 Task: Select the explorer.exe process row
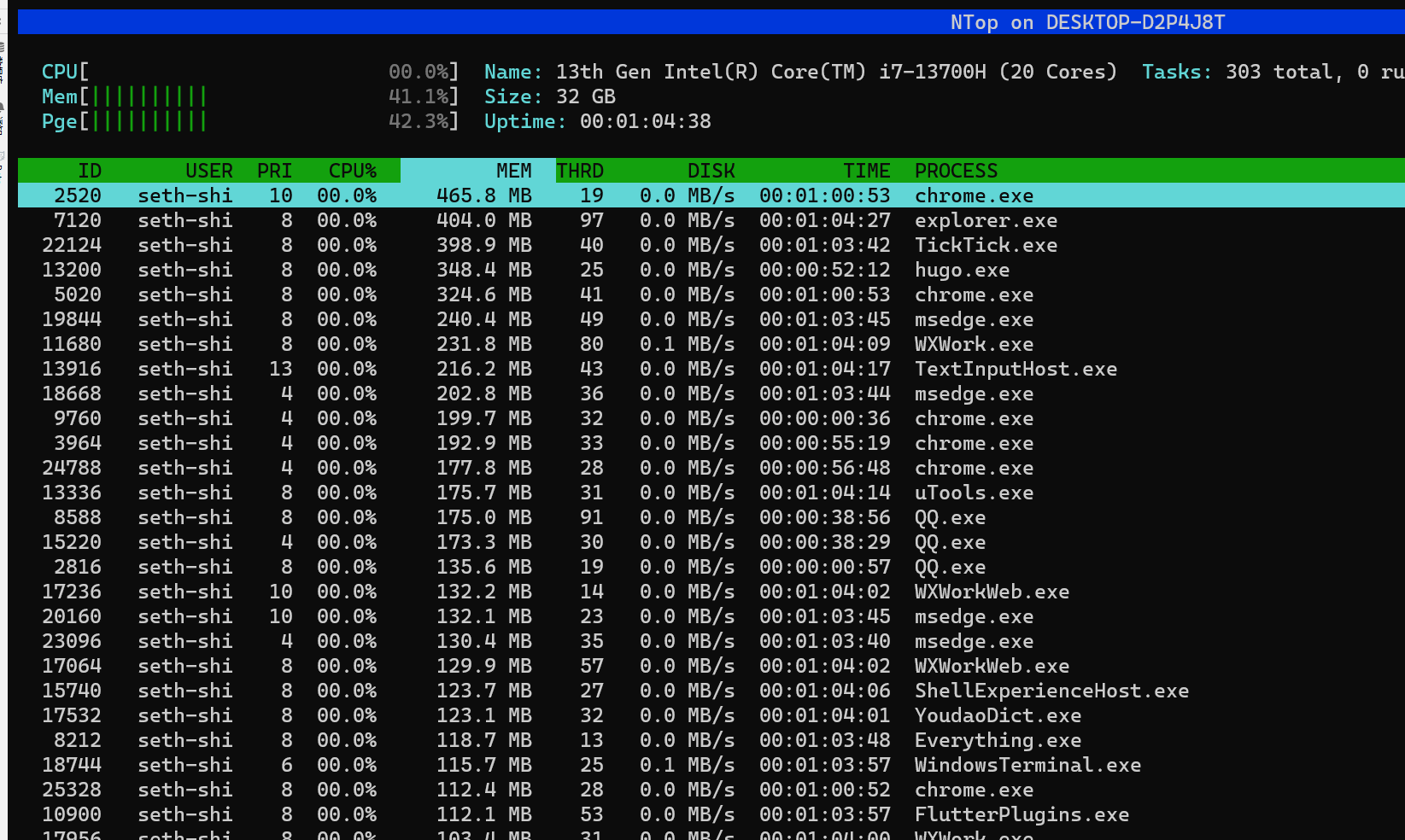[x=711, y=220]
